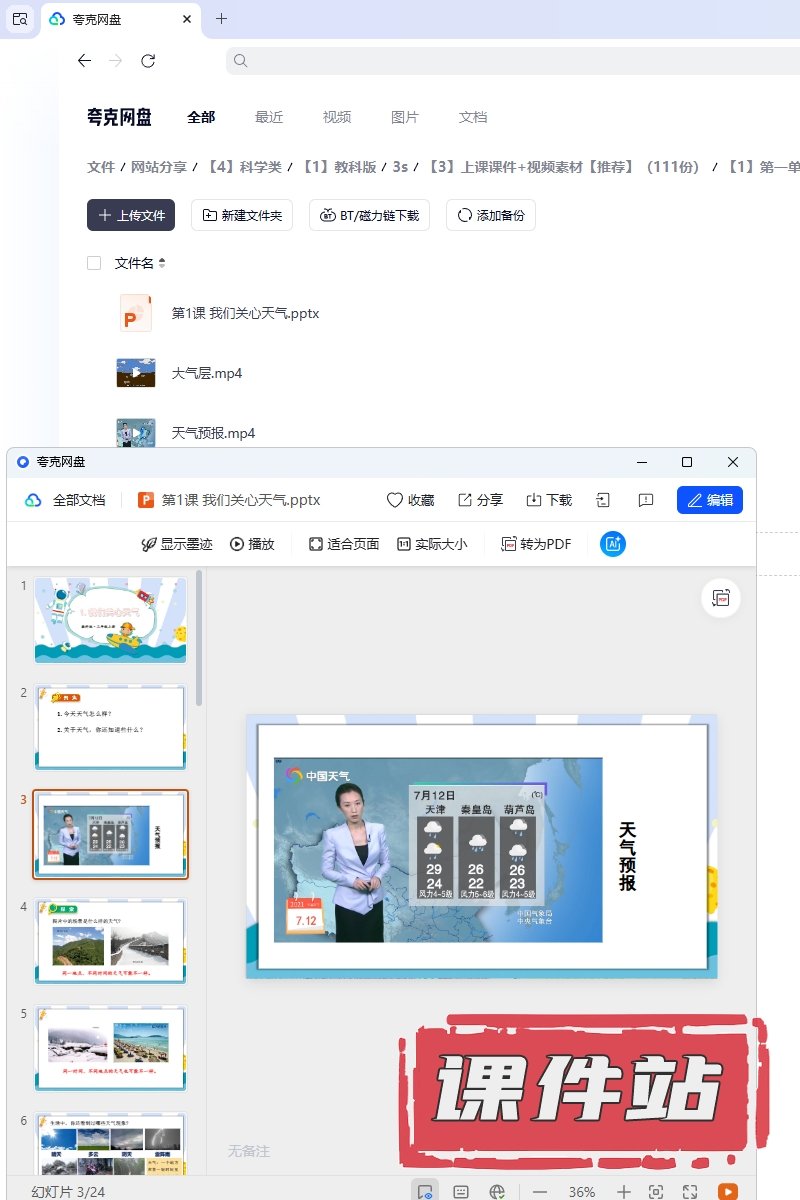This screenshot has width=800, height=1200.
Task: Switch to the 文档 tab
Action: pos(473,117)
